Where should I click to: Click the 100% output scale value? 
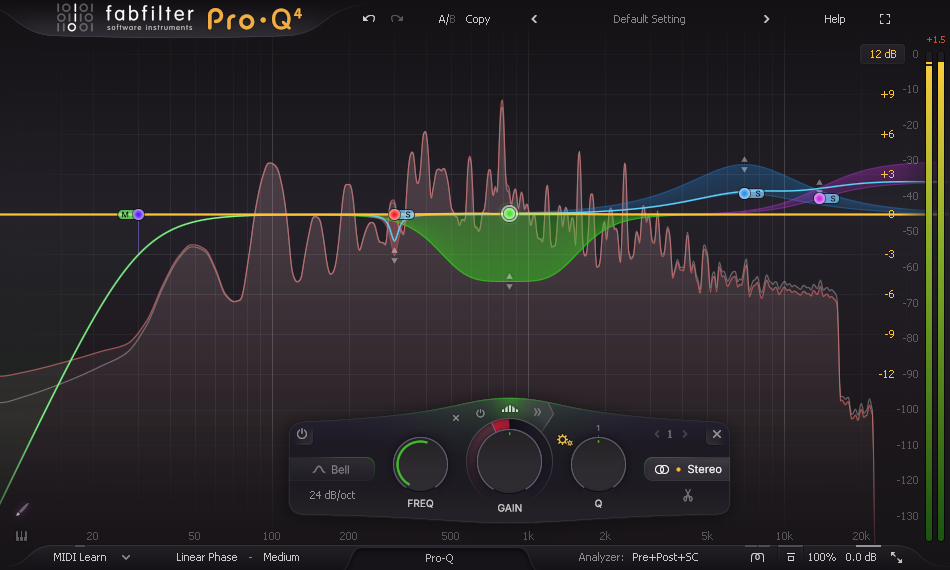[822, 557]
